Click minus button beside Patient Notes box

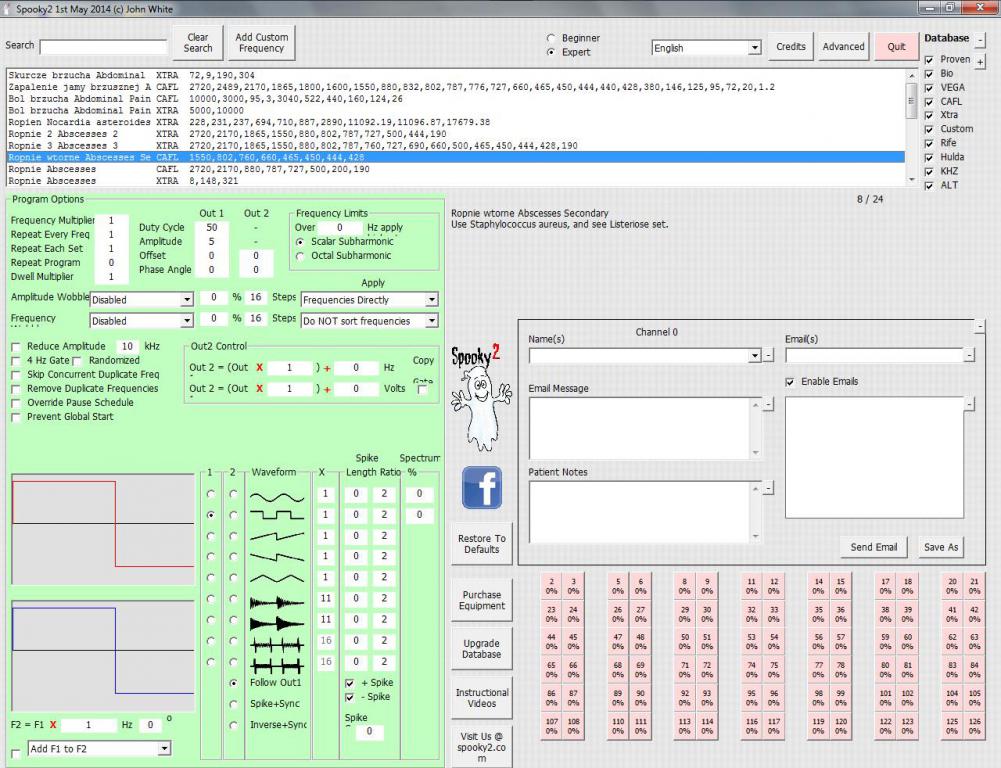tap(769, 488)
